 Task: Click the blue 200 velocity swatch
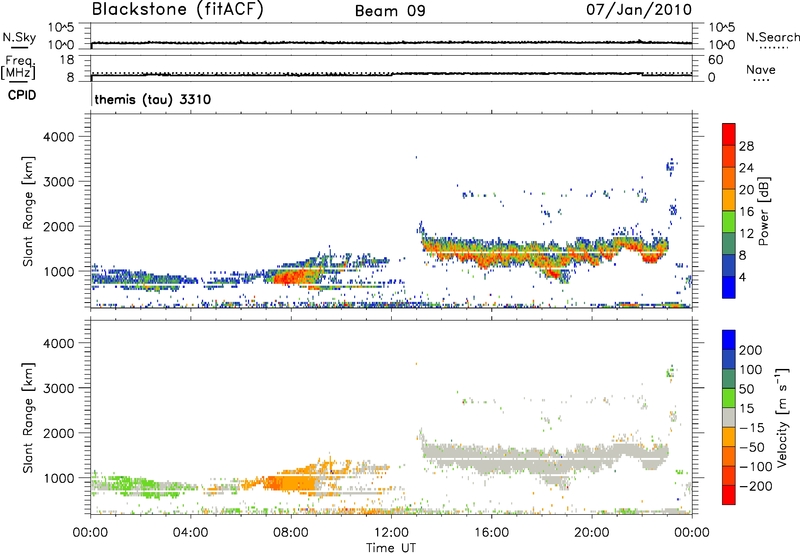tap(729, 340)
